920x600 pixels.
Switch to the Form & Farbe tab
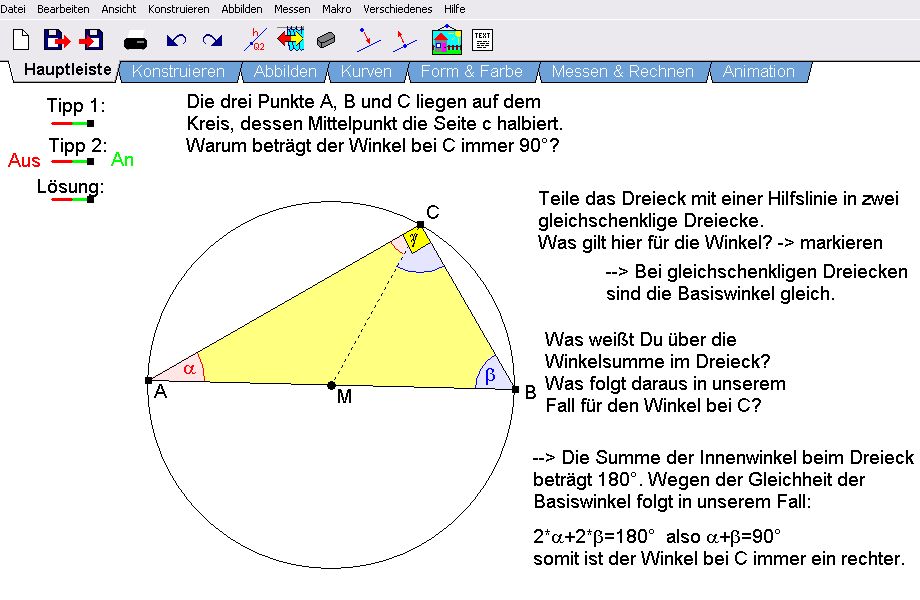click(x=471, y=72)
